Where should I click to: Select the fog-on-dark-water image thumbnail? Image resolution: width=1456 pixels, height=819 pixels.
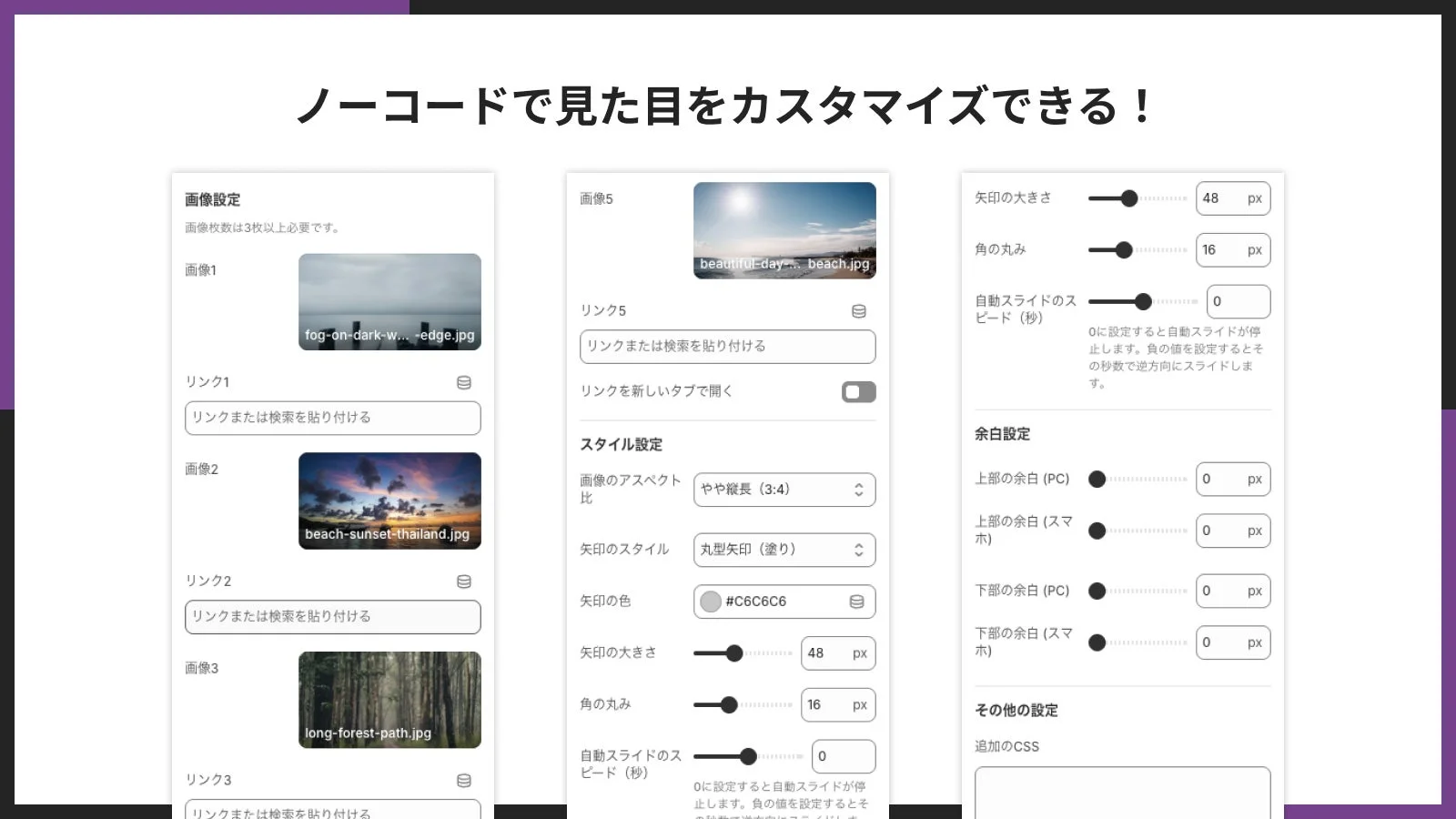tap(389, 301)
